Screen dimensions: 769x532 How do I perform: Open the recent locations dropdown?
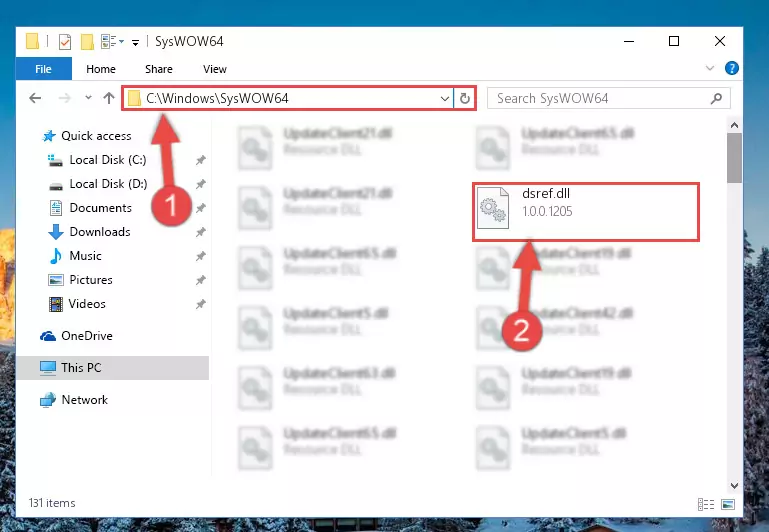[x=88, y=98]
